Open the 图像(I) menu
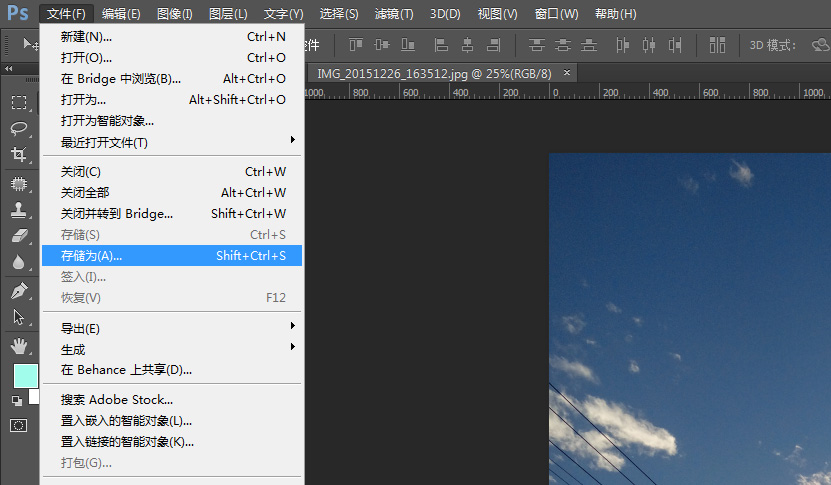Viewport: 831px width, 485px height. pos(174,14)
